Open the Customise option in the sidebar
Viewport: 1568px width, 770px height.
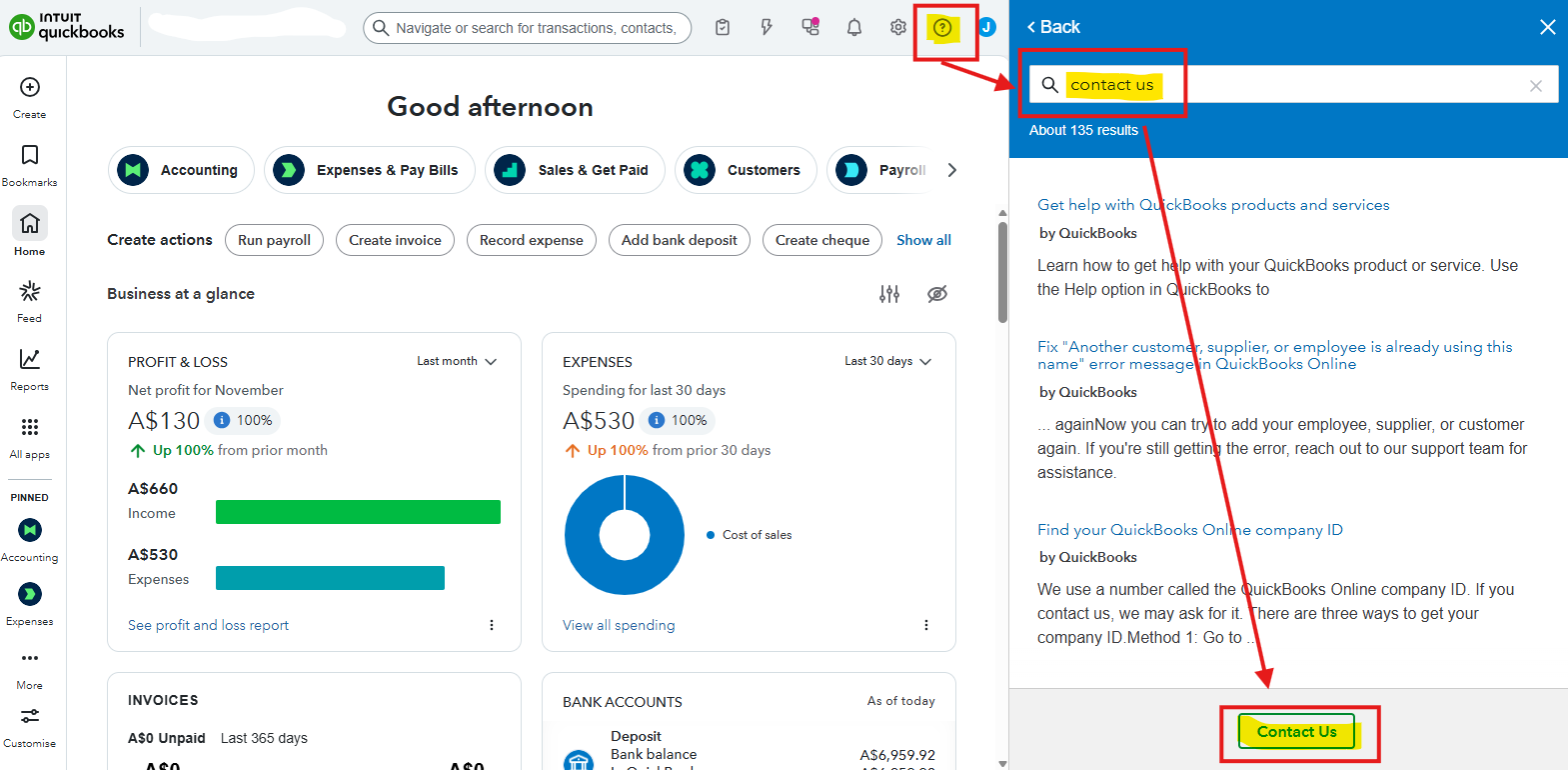click(30, 718)
